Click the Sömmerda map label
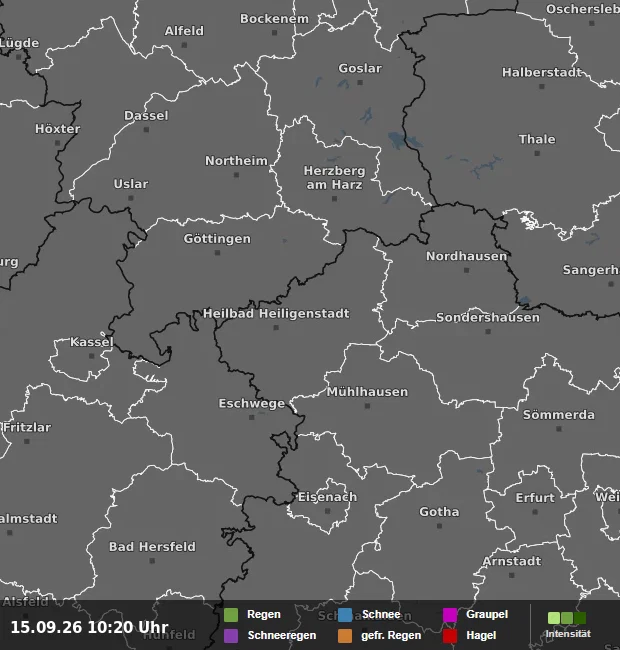Image resolution: width=620 pixels, height=650 pixels. coord(559,415)
